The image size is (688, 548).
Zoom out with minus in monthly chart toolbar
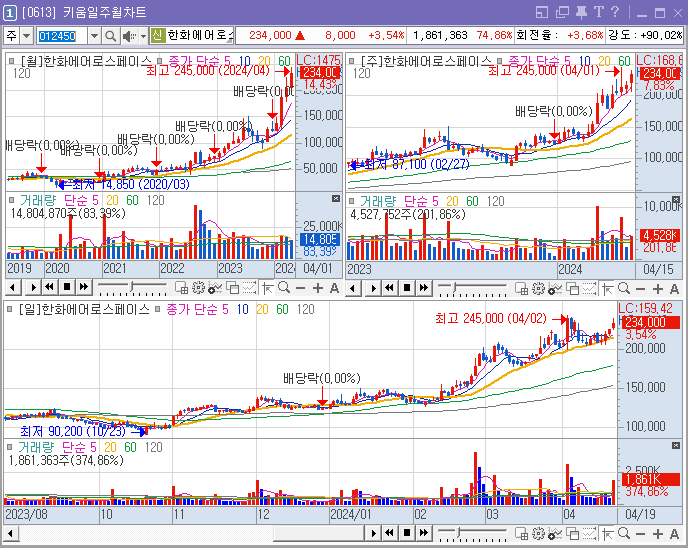coord(301,288)
